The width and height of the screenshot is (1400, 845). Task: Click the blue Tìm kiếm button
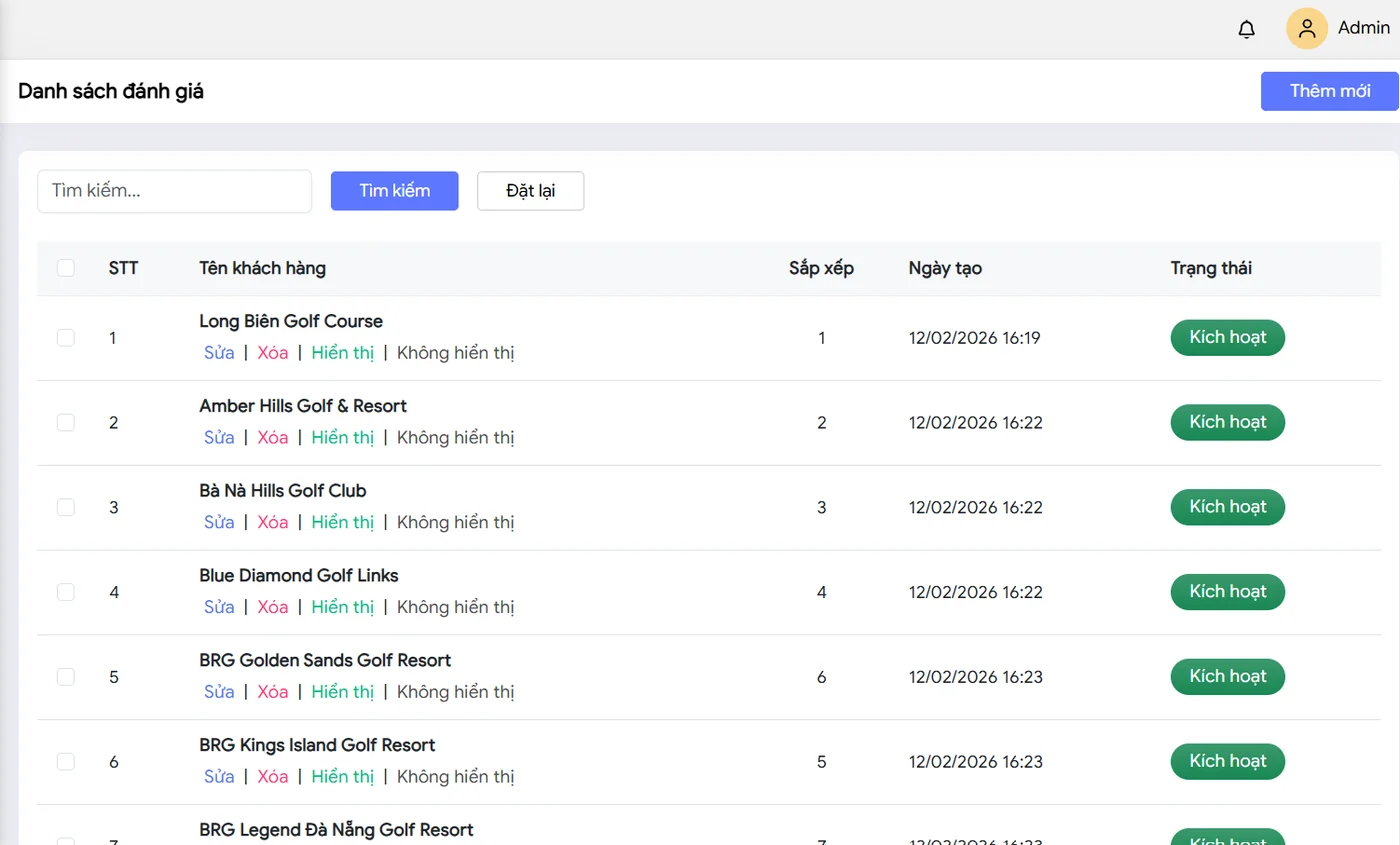point(395,191)
